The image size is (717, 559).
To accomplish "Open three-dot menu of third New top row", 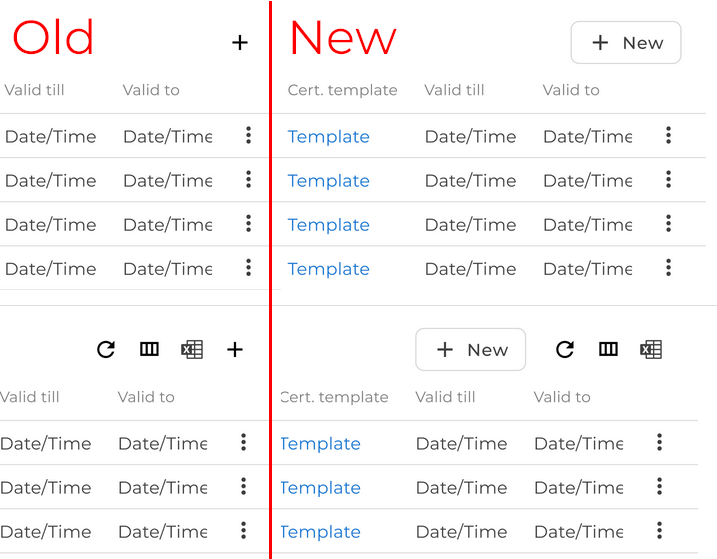I will point(669,224).
